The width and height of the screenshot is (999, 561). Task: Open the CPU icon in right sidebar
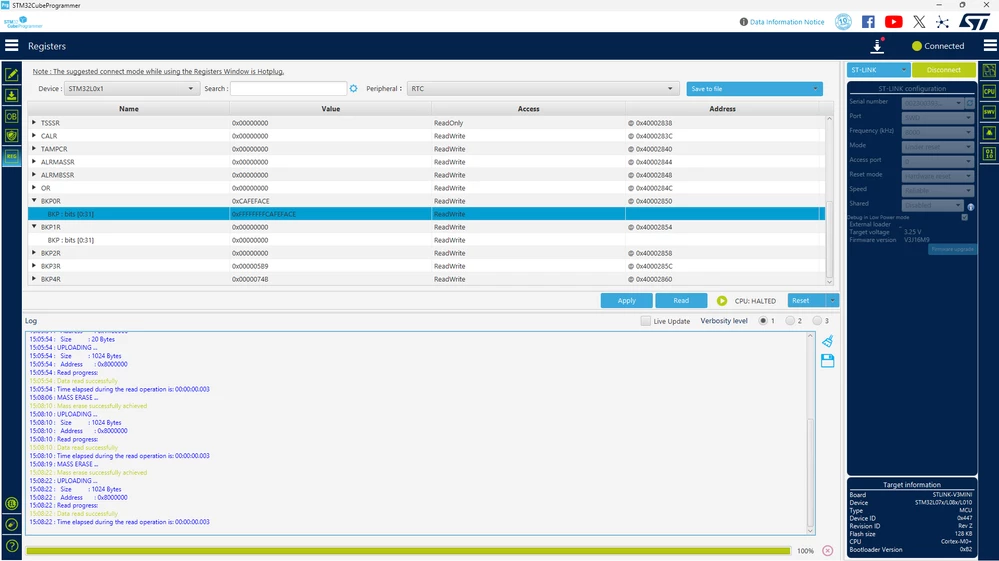[x=989, y=91]
